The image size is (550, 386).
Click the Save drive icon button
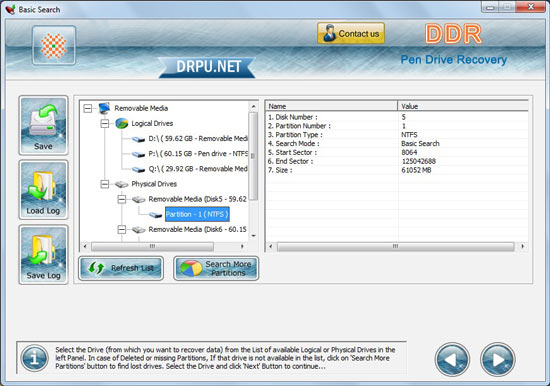pos(43,125)
